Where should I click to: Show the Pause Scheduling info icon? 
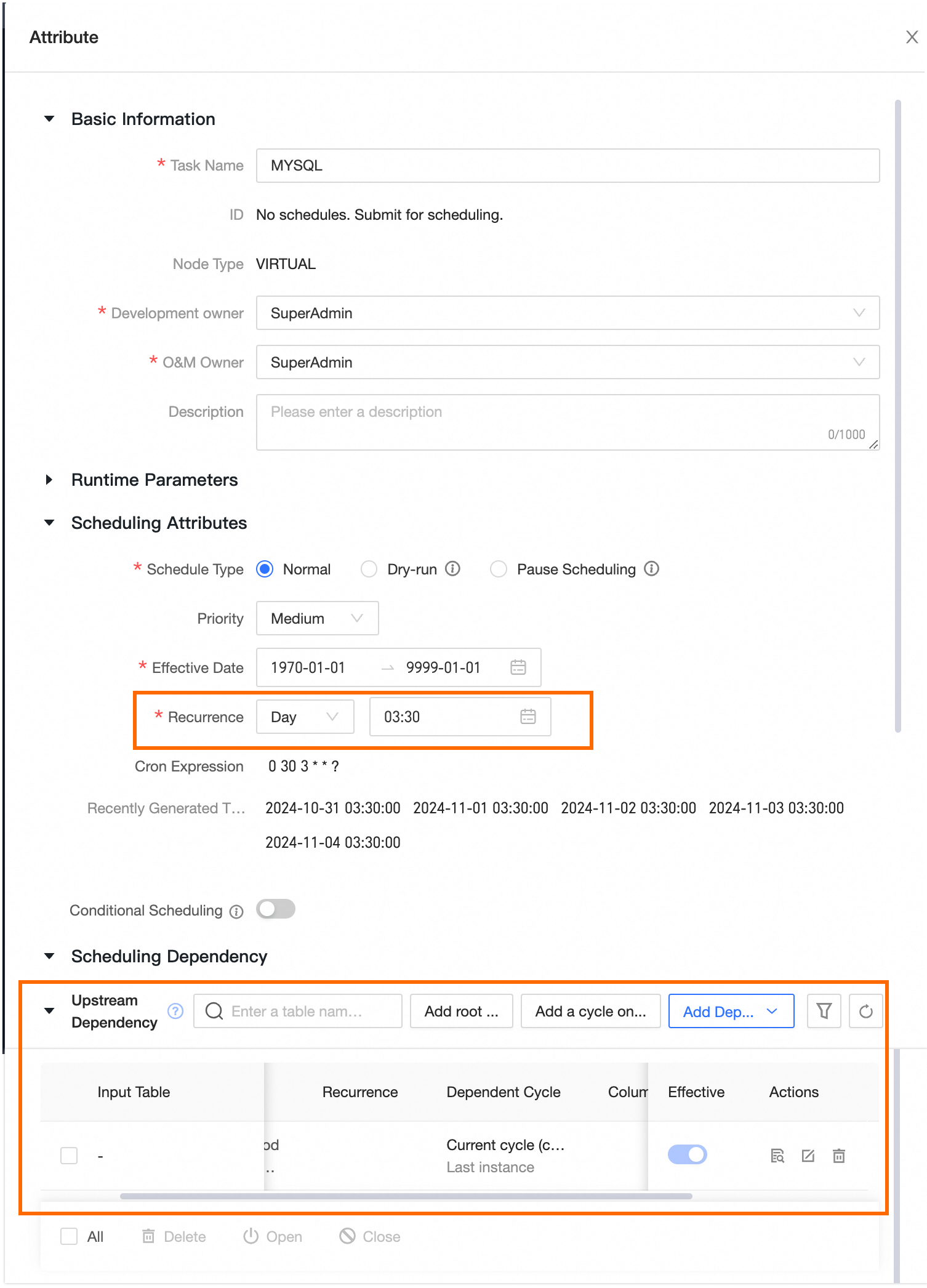(651, 568)
